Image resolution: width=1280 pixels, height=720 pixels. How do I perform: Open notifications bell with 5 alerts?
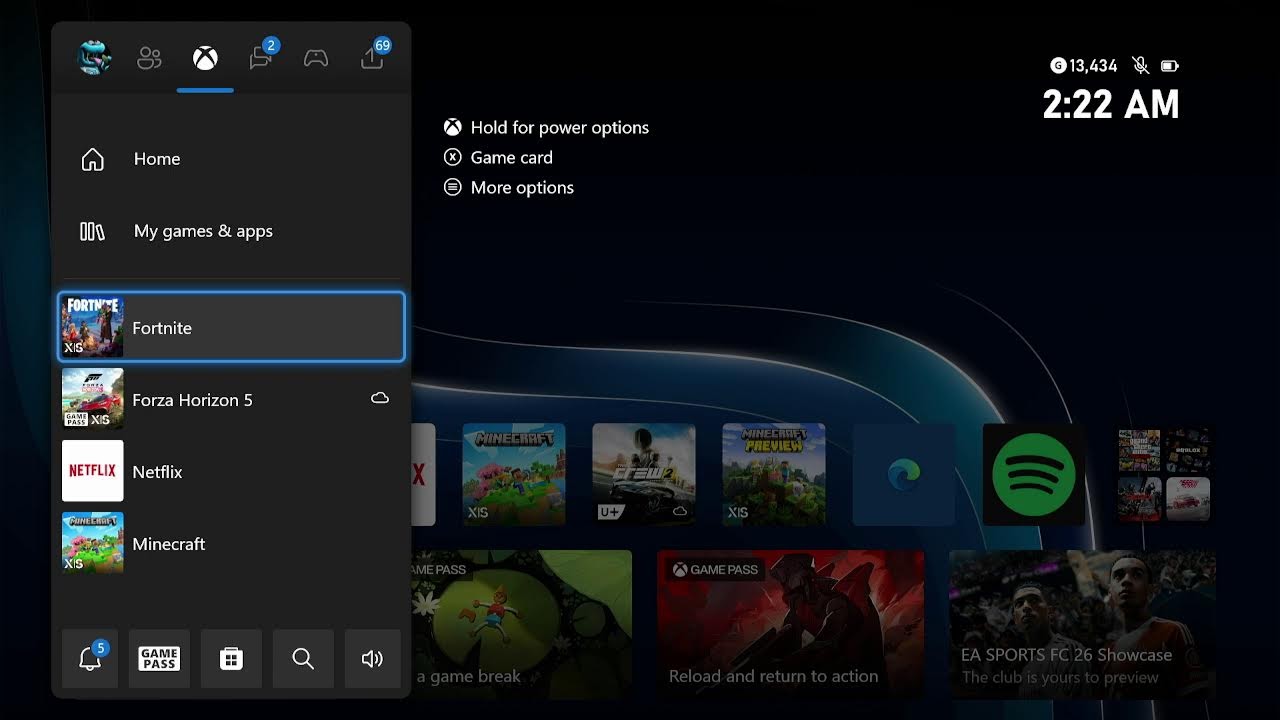90,658
